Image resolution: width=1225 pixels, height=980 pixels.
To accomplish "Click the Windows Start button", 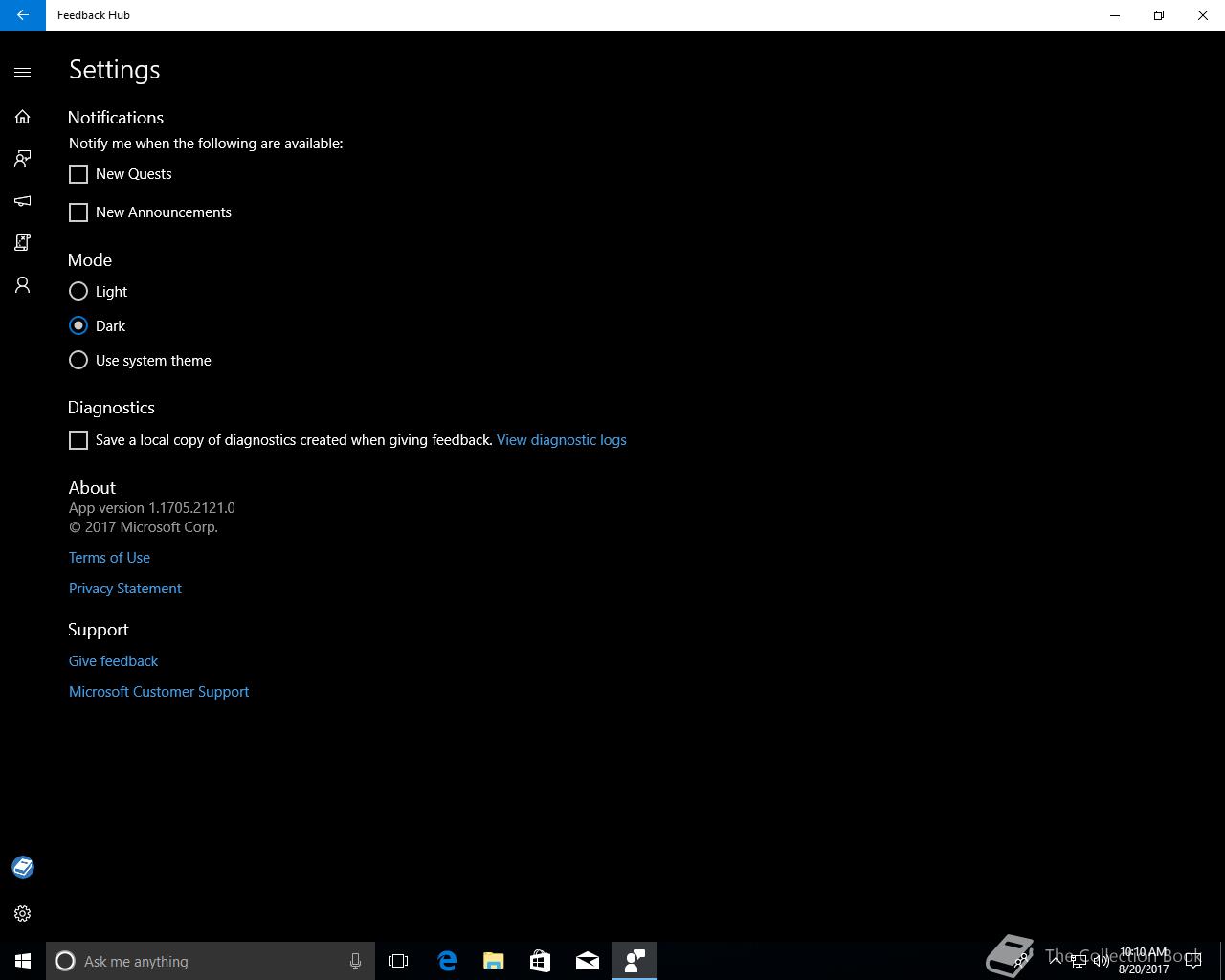I will [23, 961].
